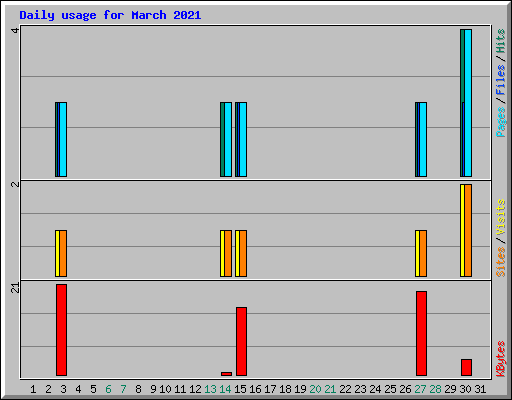Screen dimensions: 512x400
Task: Click day label "10" on the x-axis
Action: (165, 389)
